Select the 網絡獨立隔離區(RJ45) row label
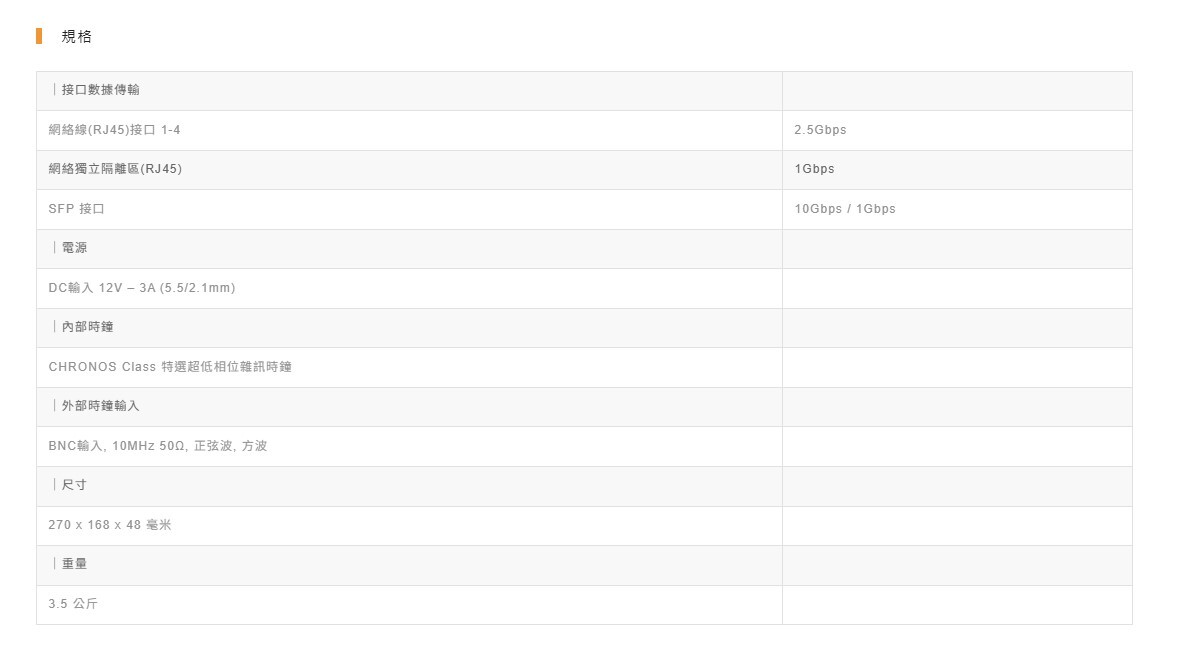 click(x=115, y=169)
